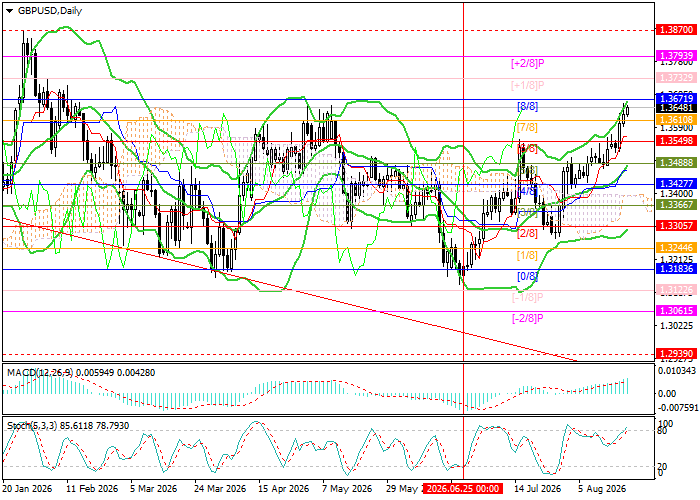
Task: Select the 1.31836 blue price label
Action: (x=676, y=269)
